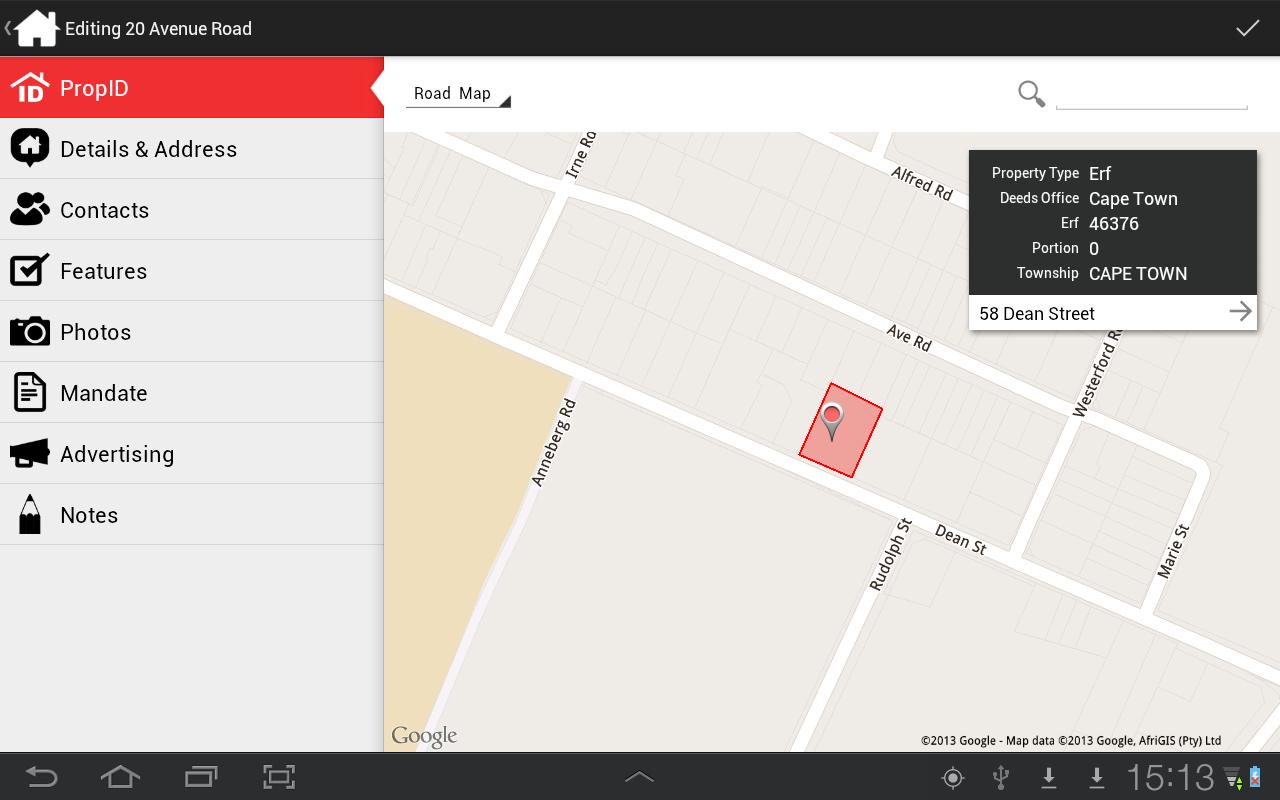Image resolution: width=1280 pixels, height=800 pixels.
Task: Open the Notes section
Action: pyautogui.click(x=192, y=514)
